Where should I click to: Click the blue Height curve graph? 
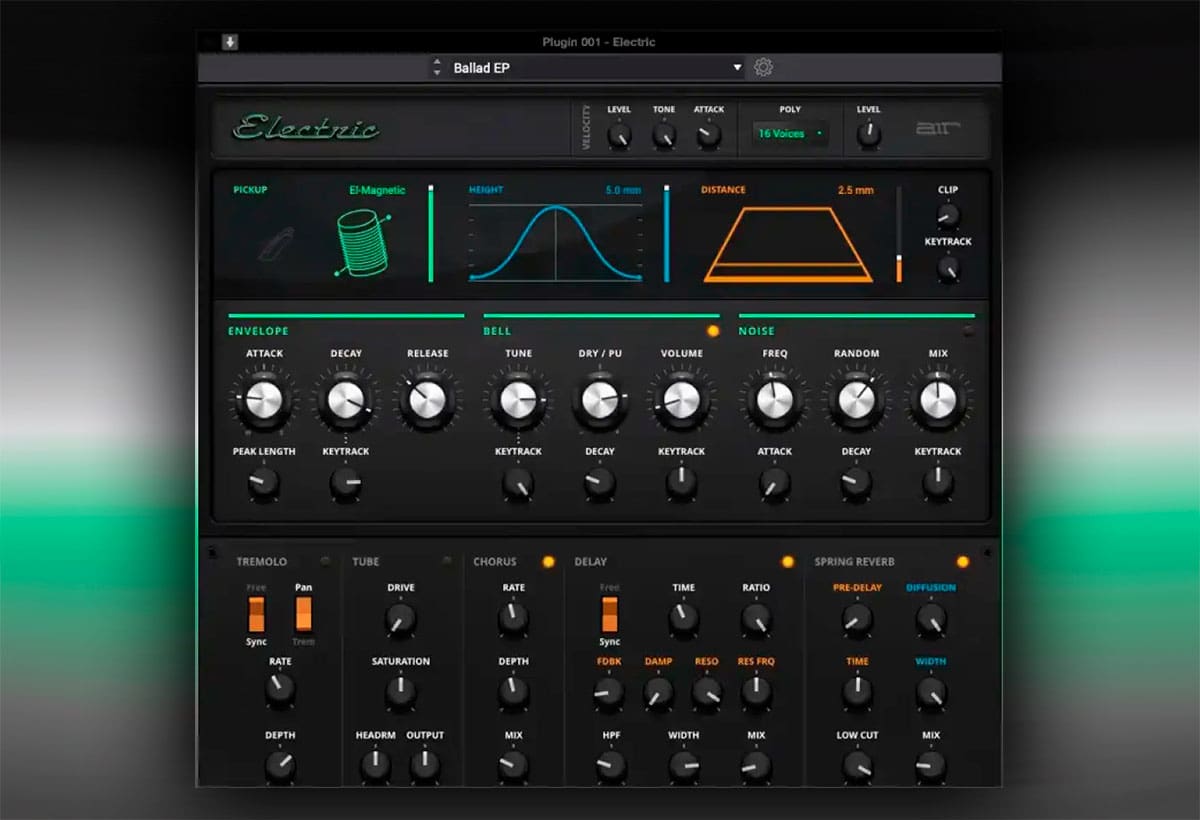(x=556, y=242)
